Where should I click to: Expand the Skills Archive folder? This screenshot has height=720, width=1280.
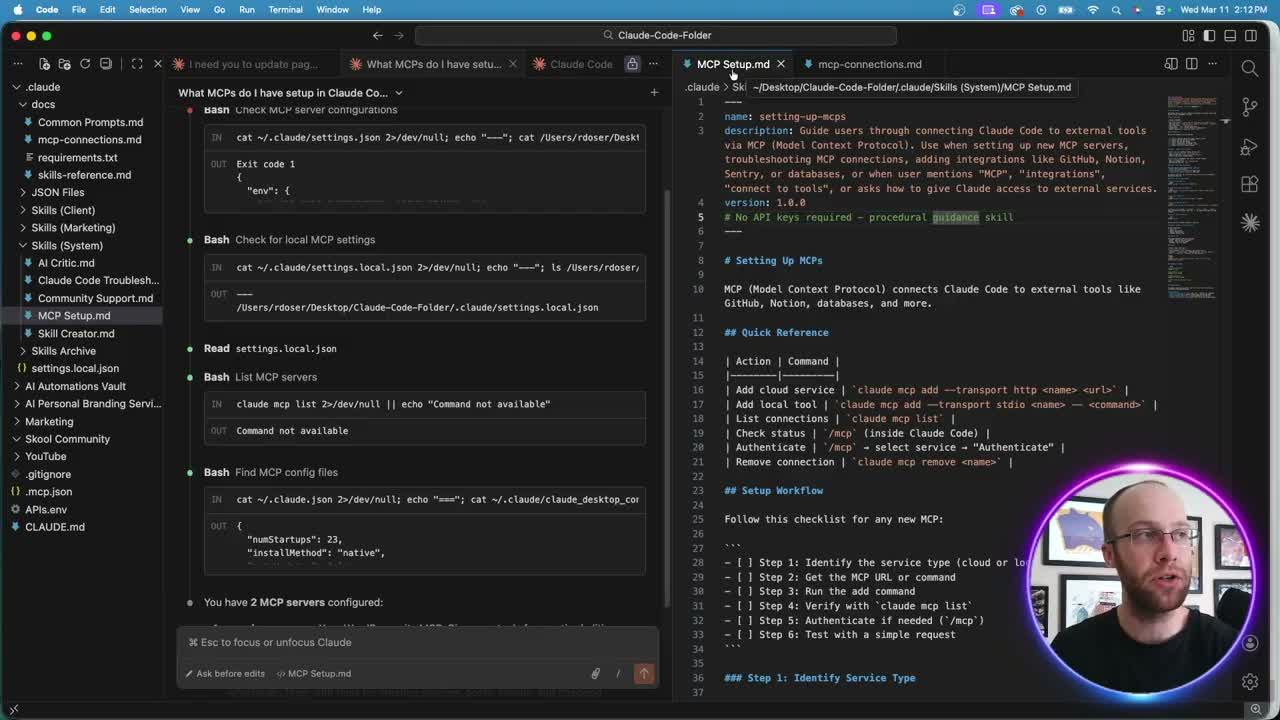coord(63,351)
